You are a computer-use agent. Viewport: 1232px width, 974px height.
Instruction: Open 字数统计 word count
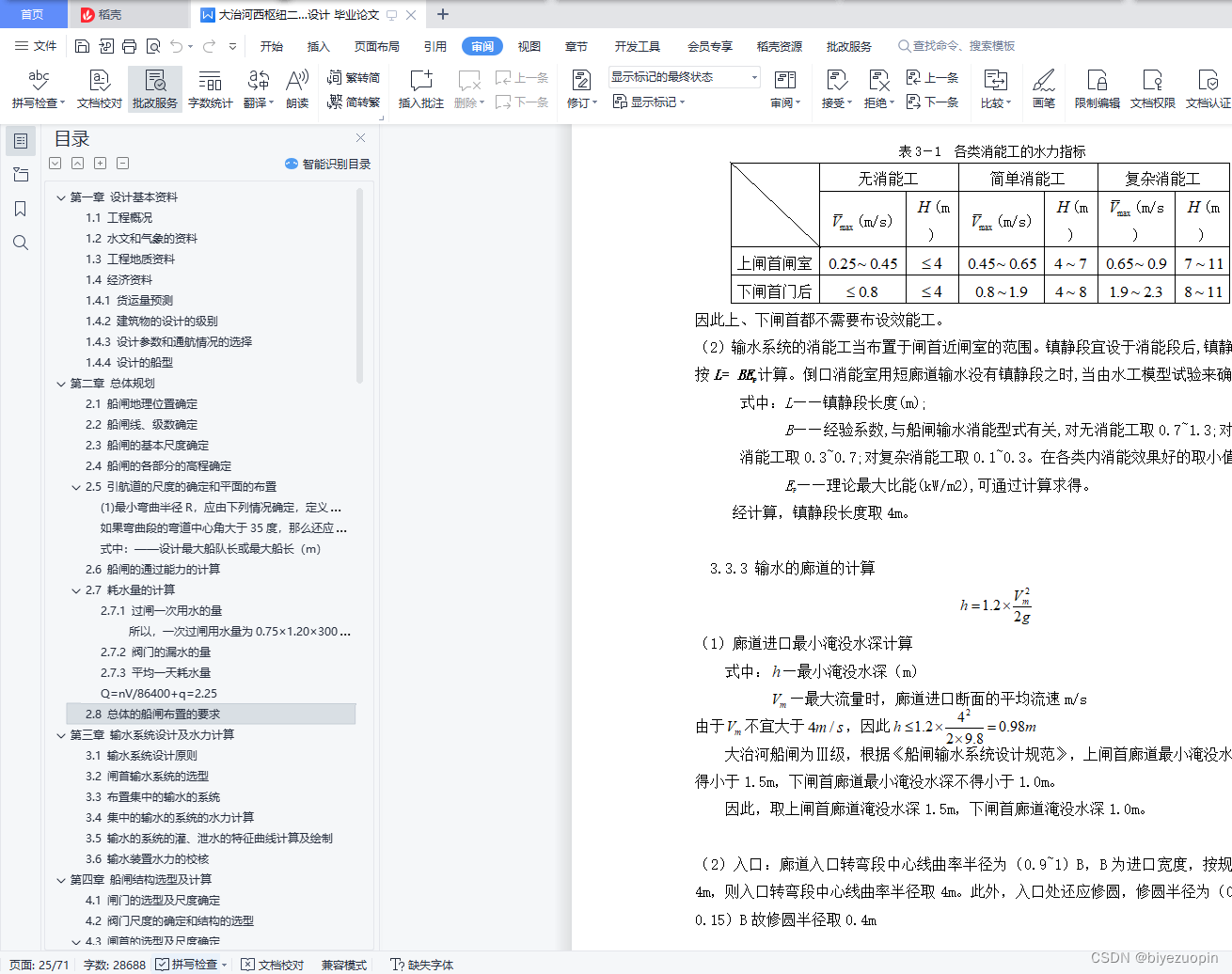click(211, 89)
